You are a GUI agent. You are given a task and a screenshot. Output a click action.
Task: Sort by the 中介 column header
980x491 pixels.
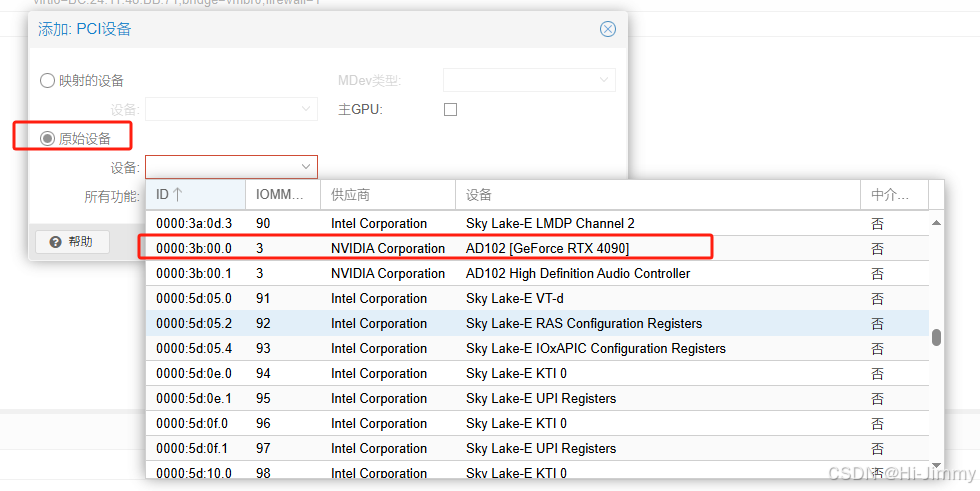pyautogui.click(x=894, y=195)
